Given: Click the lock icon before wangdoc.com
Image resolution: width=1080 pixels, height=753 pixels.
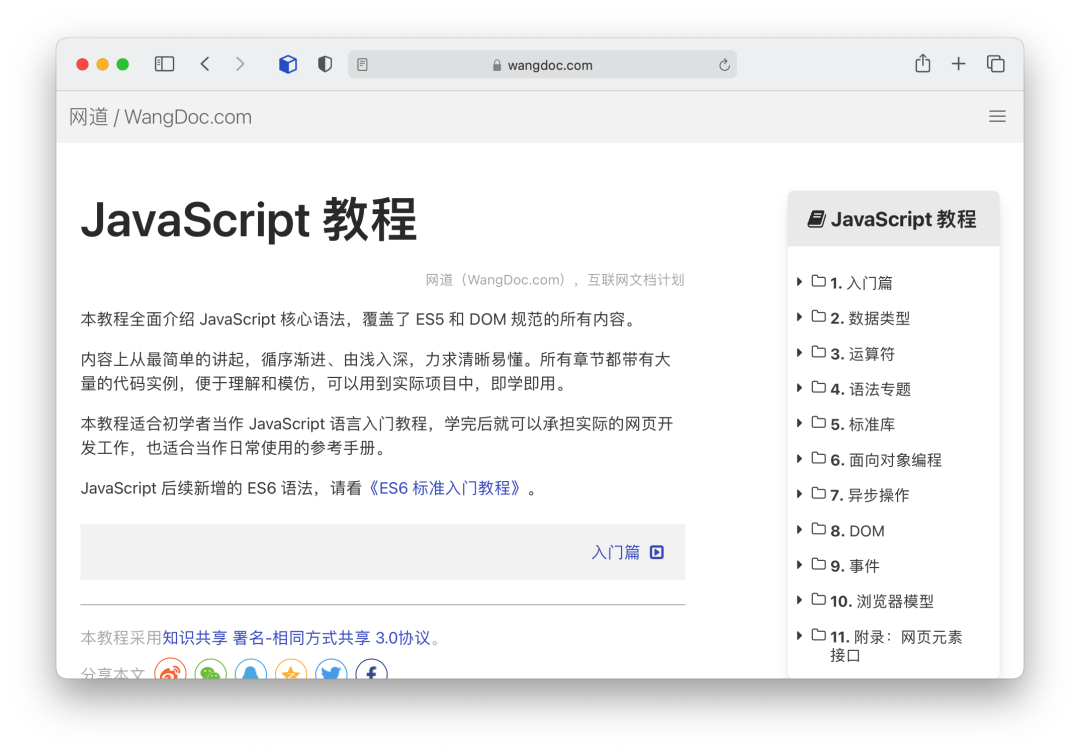Looking at the screenshot, I should click(497, 65).
